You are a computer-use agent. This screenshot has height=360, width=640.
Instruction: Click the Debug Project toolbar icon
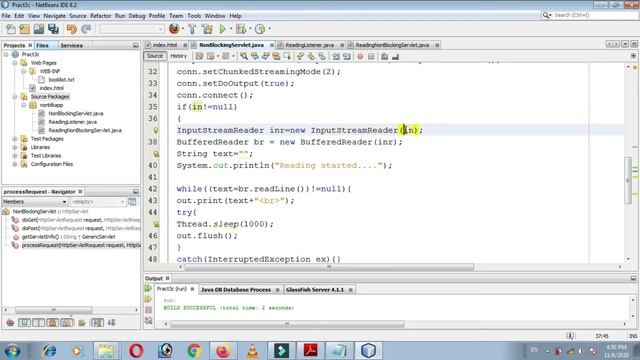tap(241, 29)
